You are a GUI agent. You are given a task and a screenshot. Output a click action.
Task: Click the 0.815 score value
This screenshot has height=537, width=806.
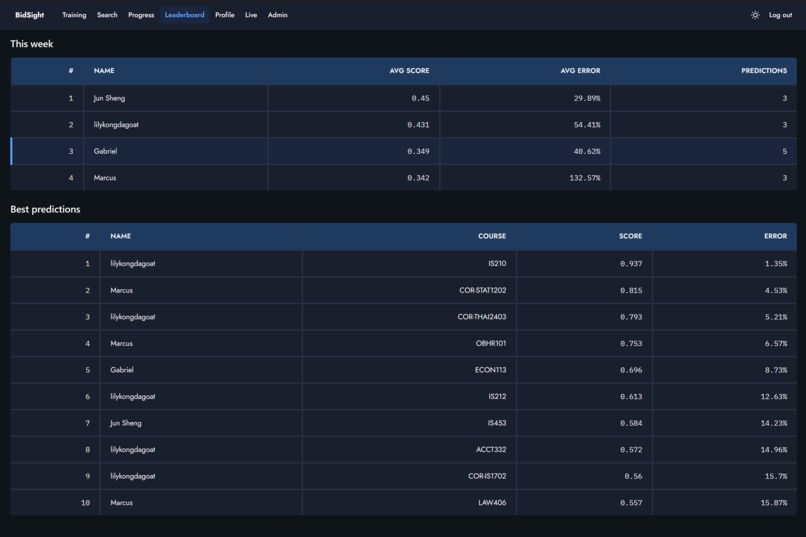631,290
